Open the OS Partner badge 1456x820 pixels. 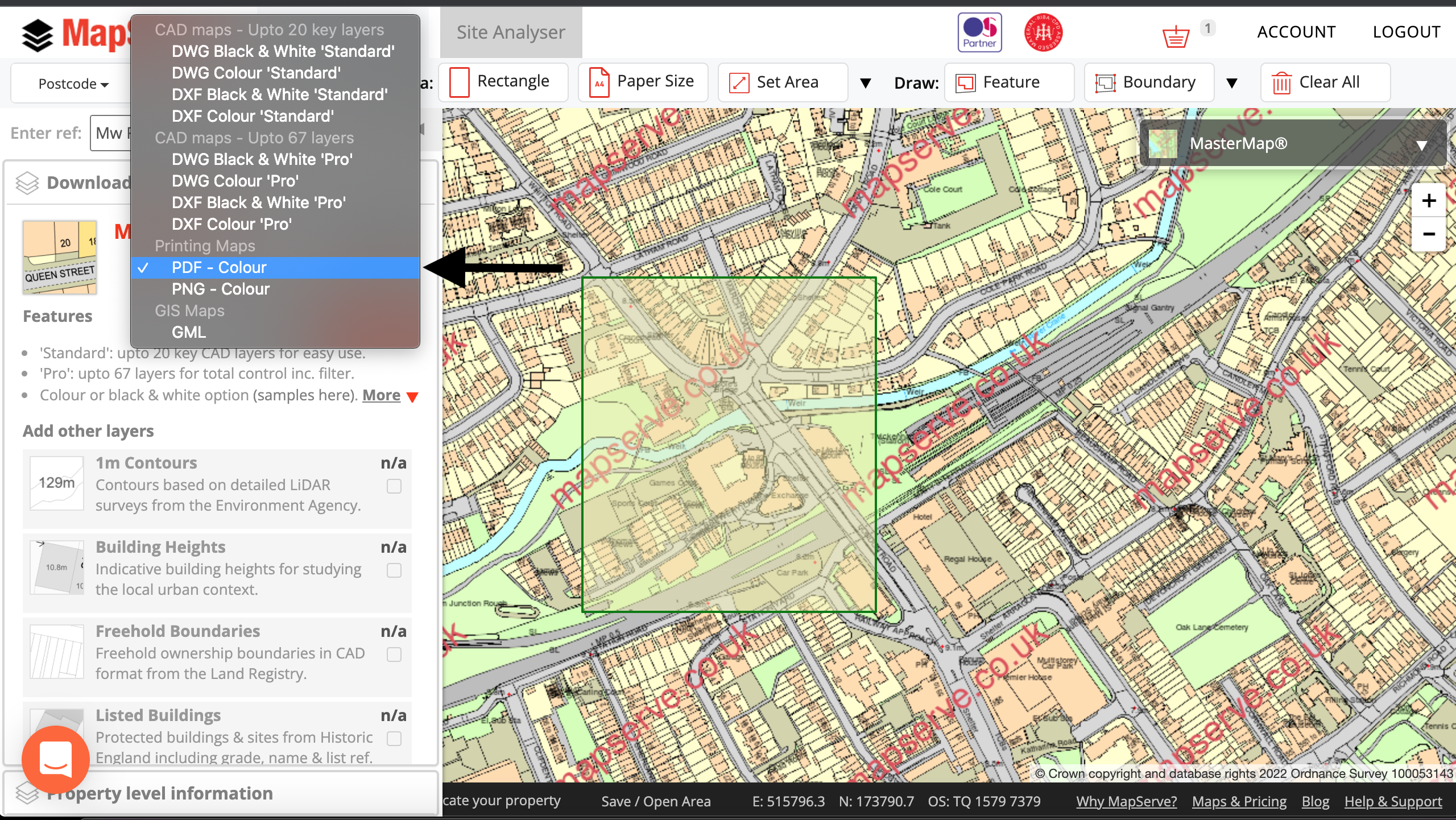[979, 32]
